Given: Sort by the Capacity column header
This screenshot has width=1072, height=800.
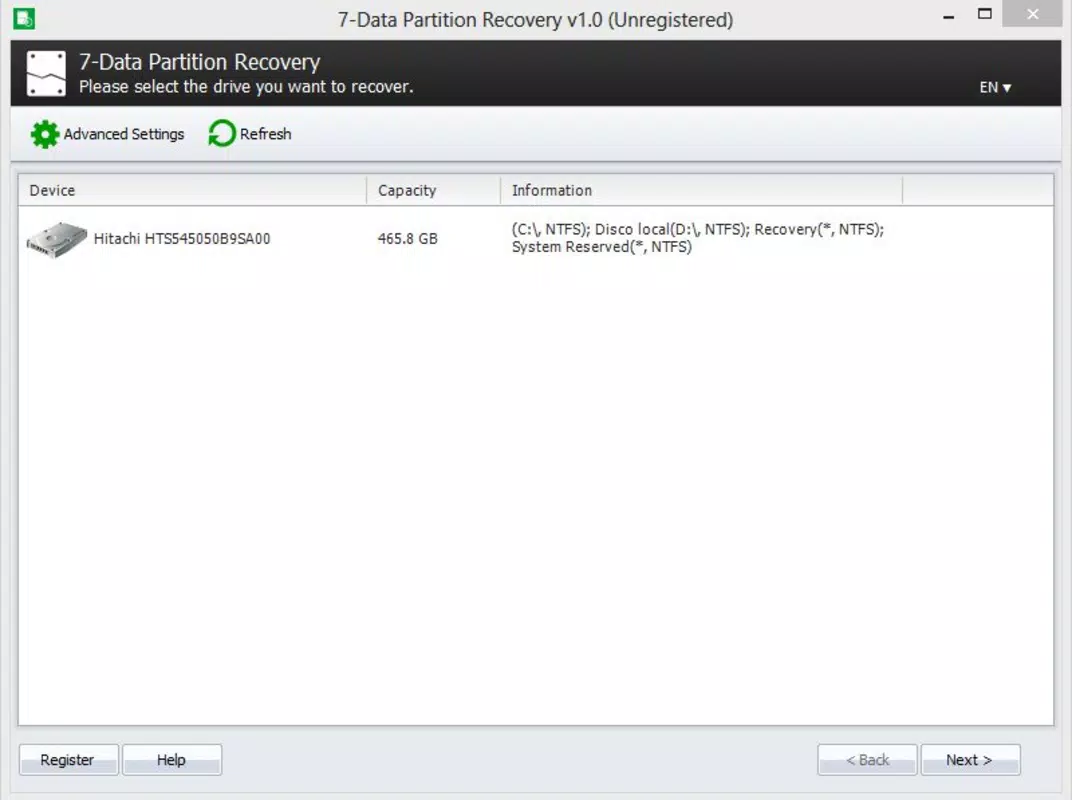Looking at the screenshot, I should [x=433, y=190].
